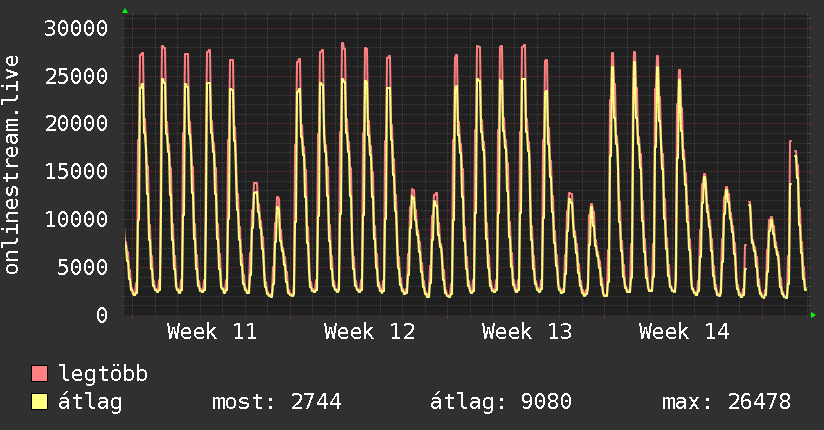Viewport: 824px width, 430px height.
Task: Click the green arrow atop the y-axis
Action: coord(125,11)
